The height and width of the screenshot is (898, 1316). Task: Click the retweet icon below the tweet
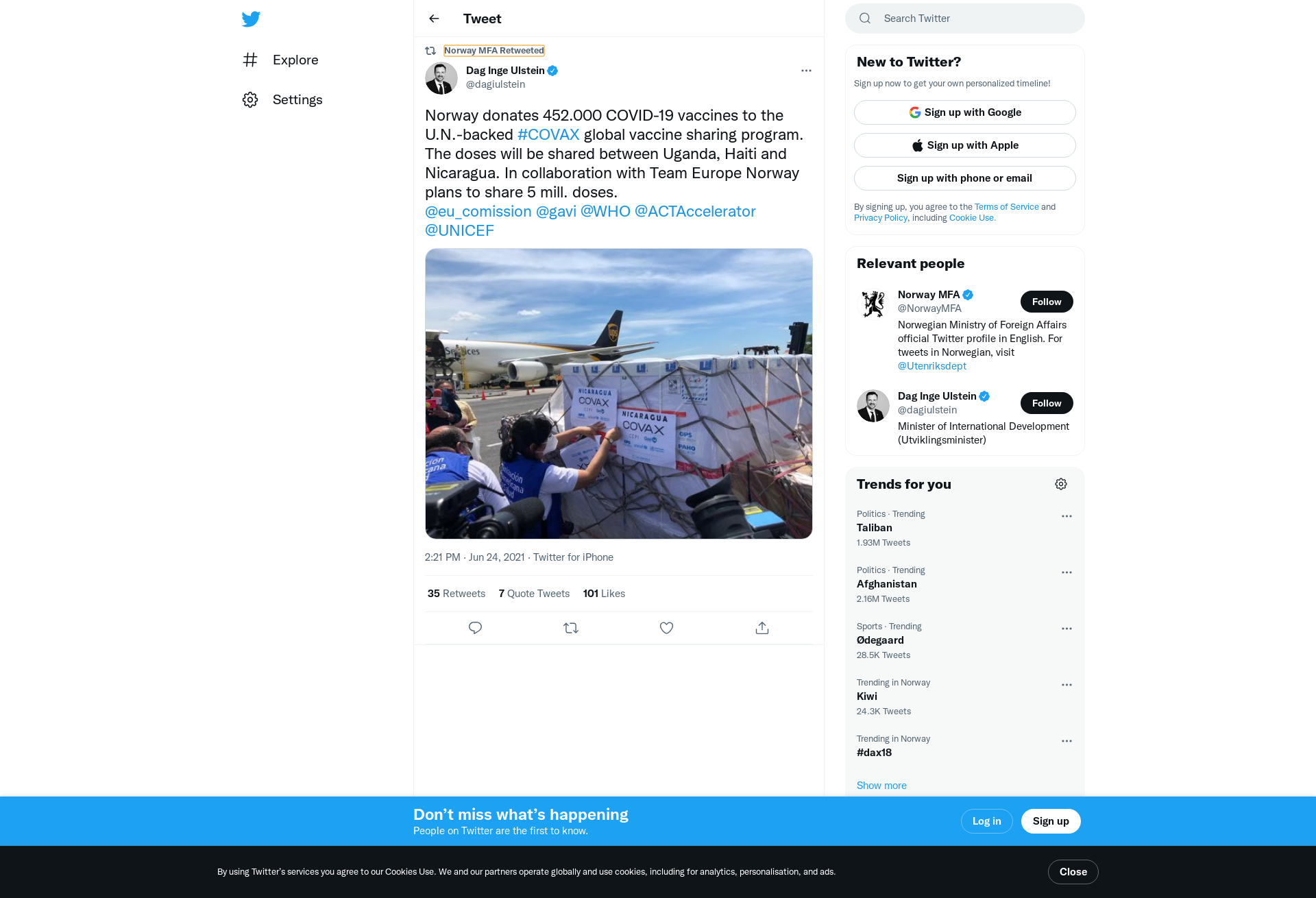(x=571, y=628)
